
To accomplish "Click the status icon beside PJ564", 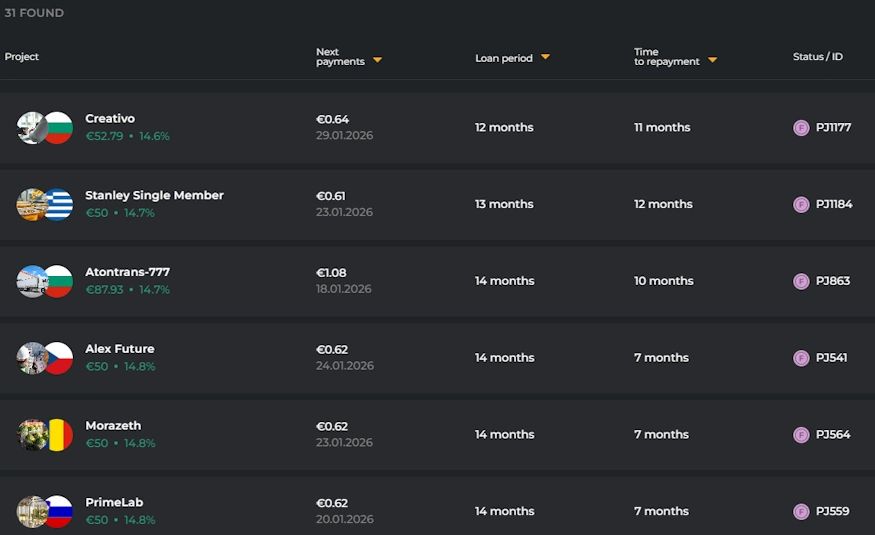I will coord(801,435).
